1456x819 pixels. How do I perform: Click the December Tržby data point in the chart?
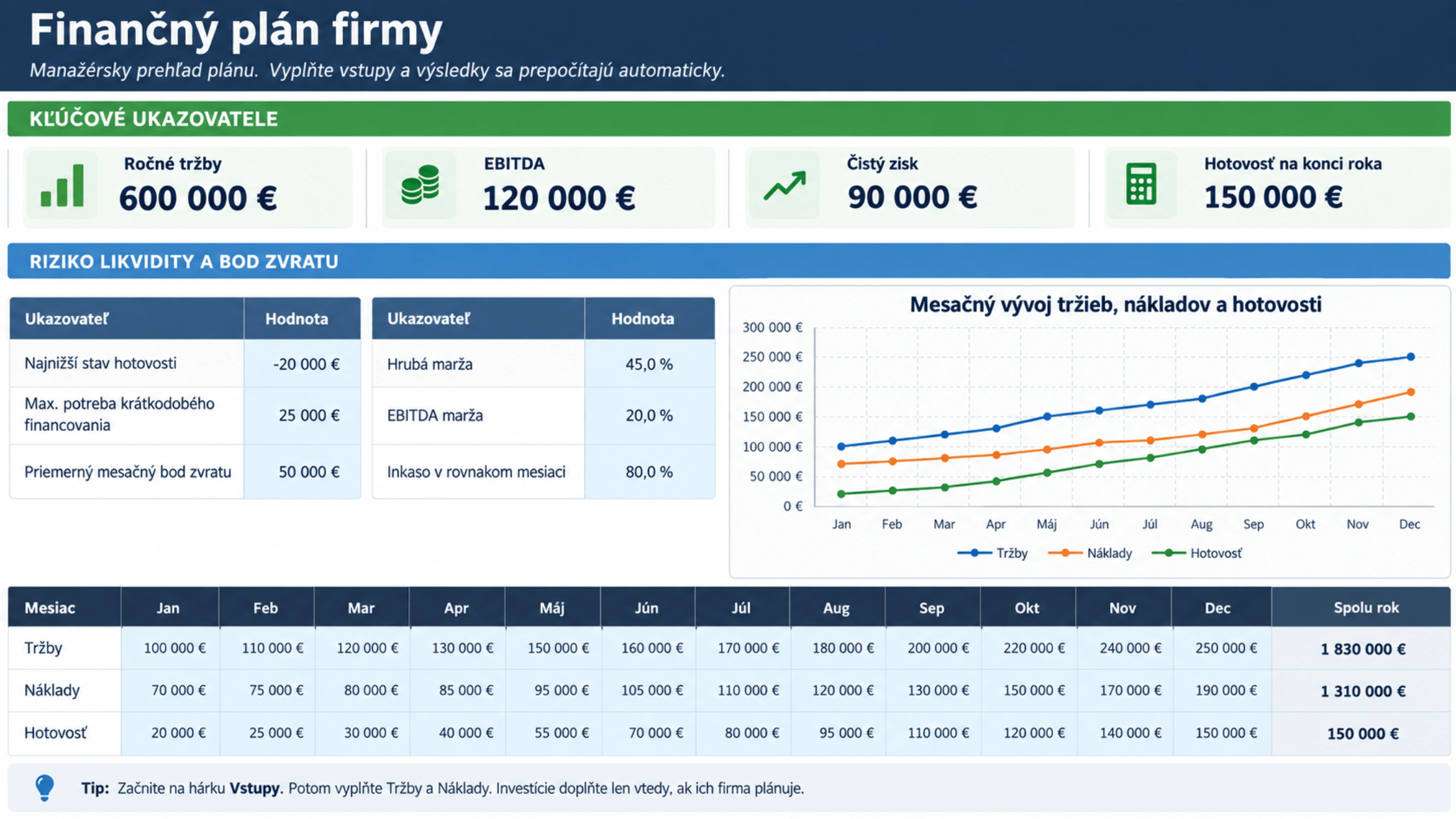pos(1410,357)
